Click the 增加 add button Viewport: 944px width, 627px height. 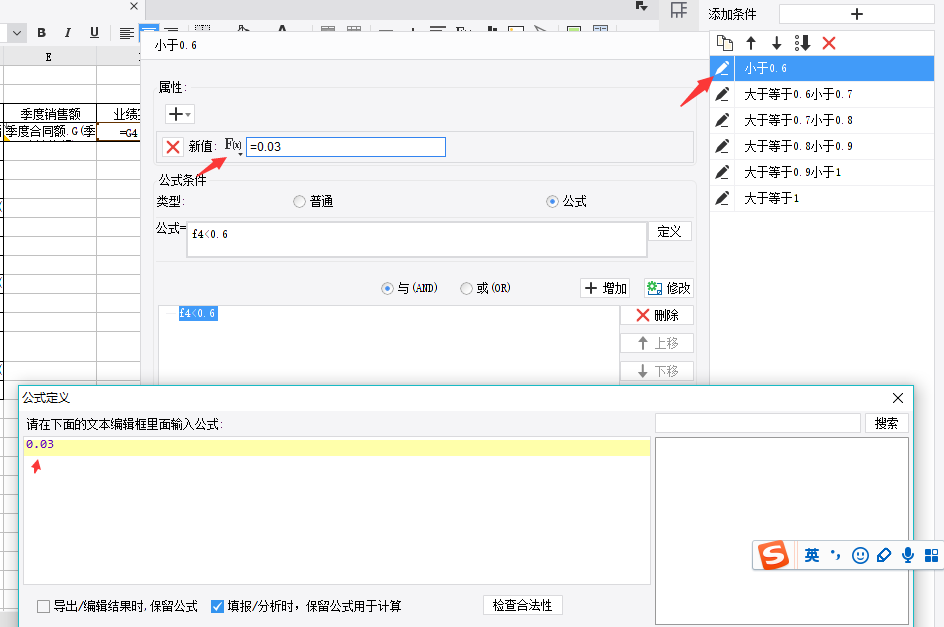[605, 289]
